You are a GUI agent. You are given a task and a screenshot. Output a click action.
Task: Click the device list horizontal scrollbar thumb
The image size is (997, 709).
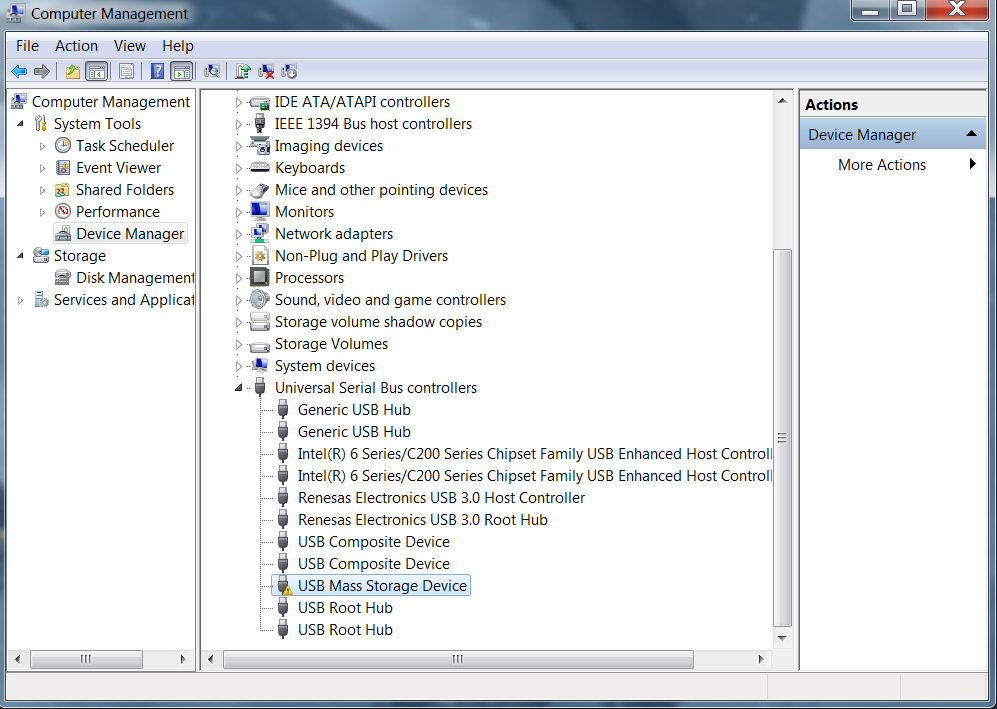coord(457,659)
